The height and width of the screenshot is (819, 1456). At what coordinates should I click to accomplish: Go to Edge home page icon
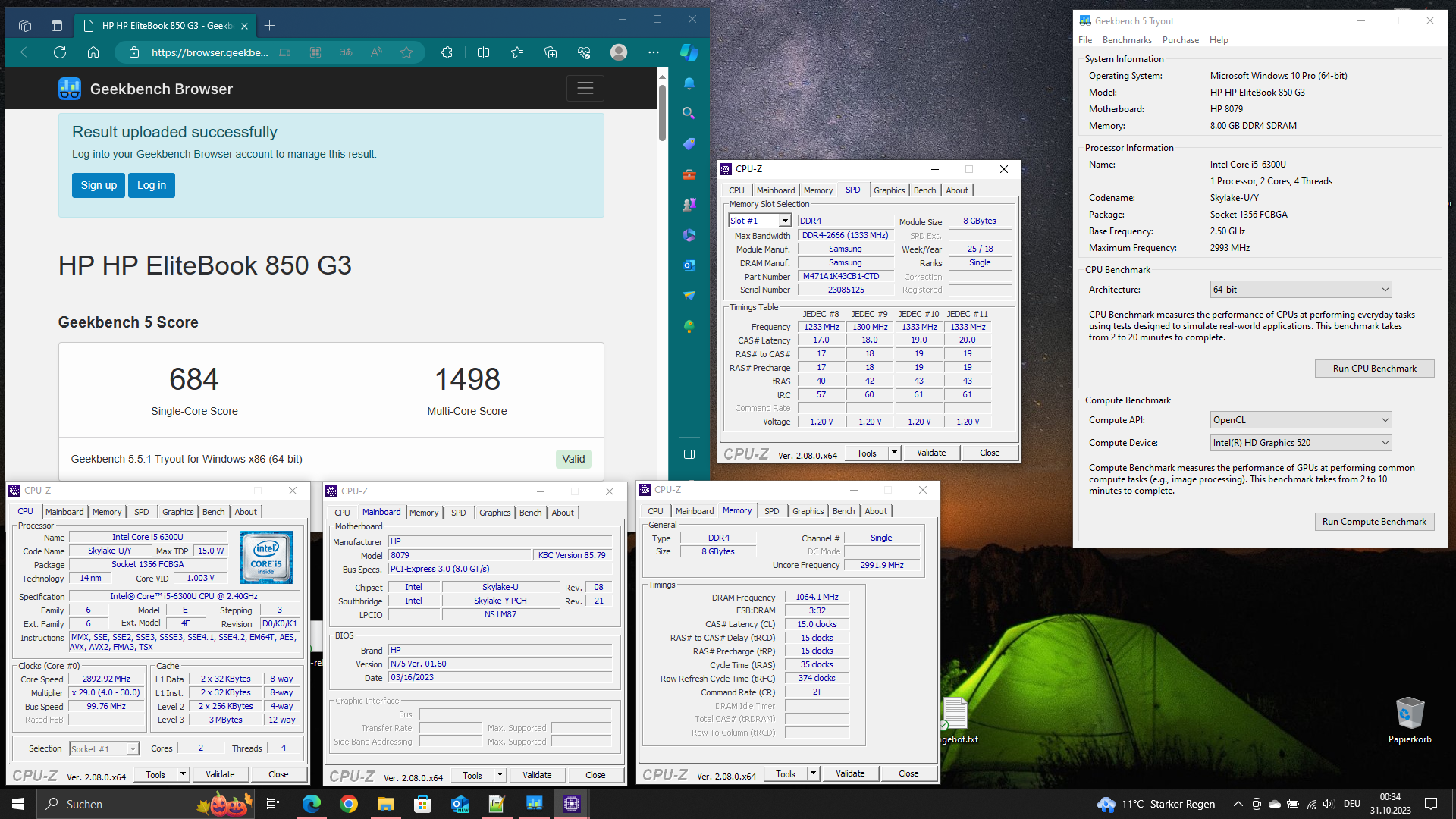[x=93, y=52]
